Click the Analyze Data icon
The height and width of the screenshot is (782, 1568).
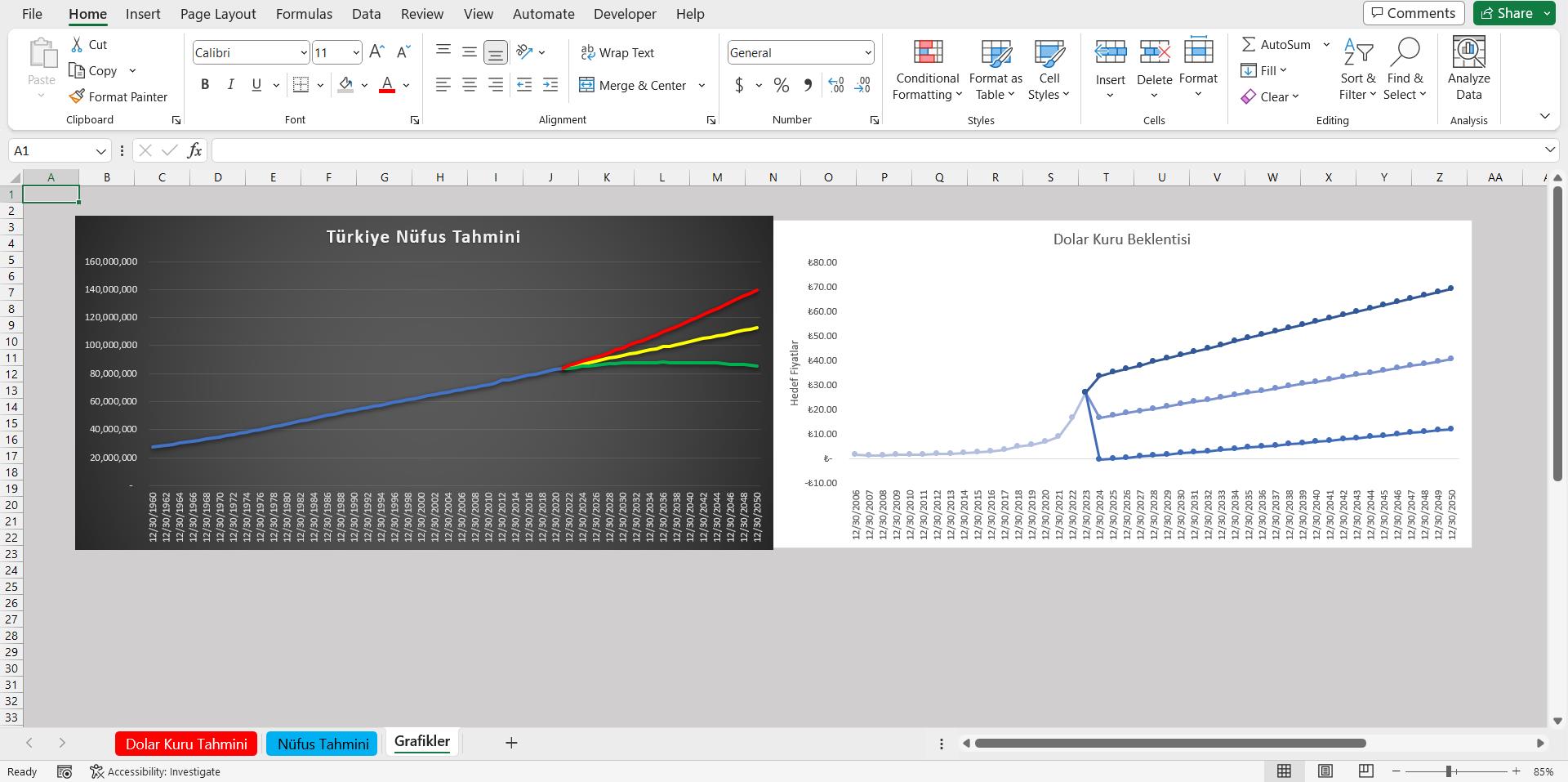tap(1468, 71)
